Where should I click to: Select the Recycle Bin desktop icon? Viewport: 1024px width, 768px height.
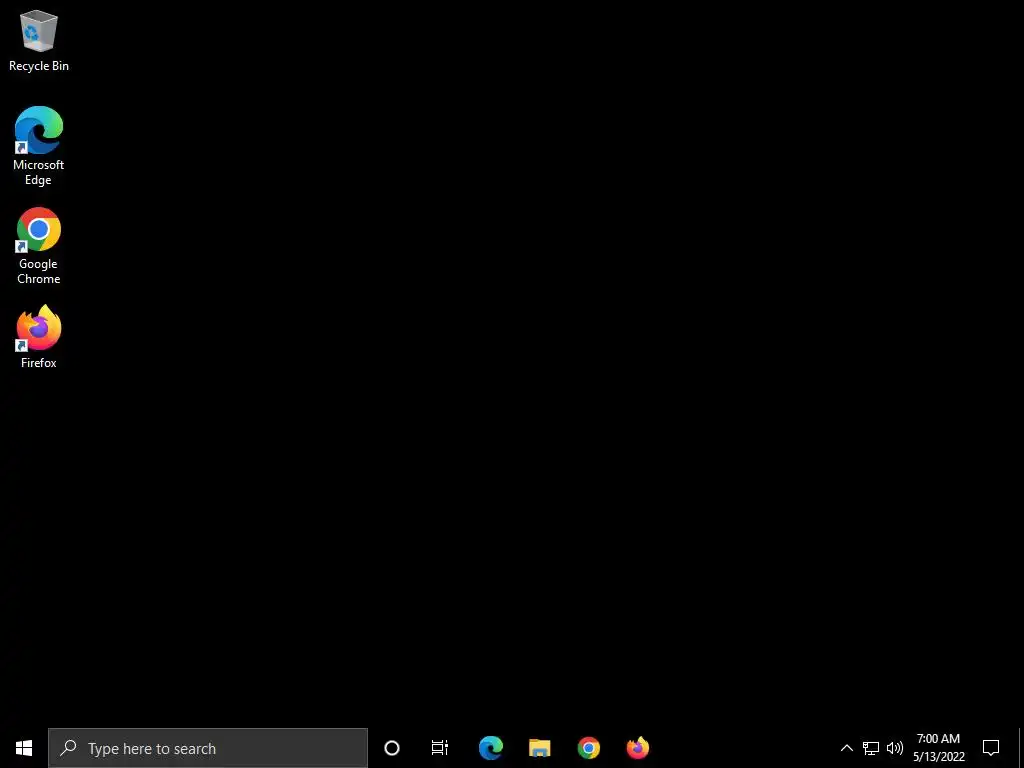pyautogui.click(x=39, y=40)
